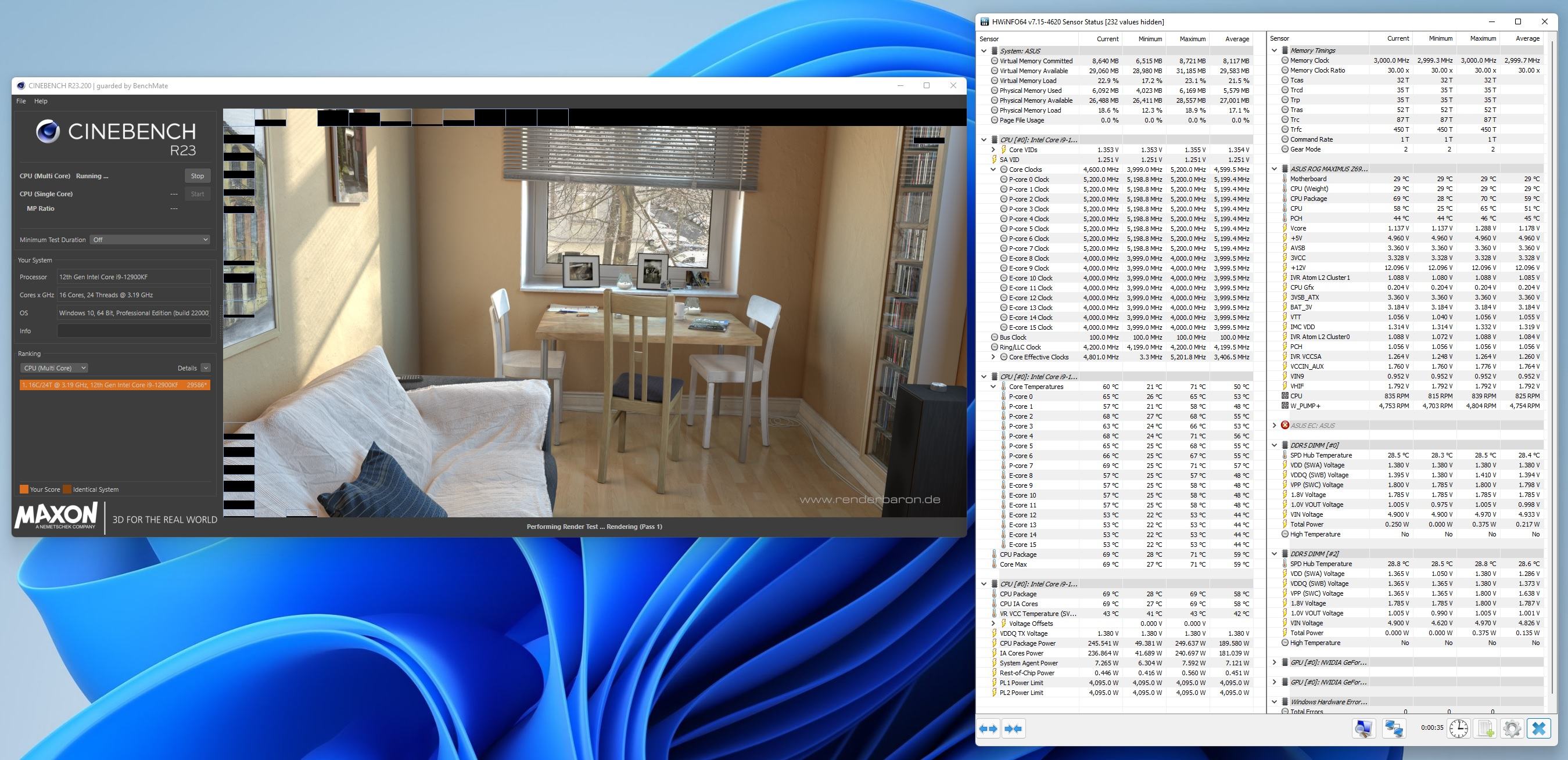Screen dimensions: 1568x760
Task: Select the Memory Clock Ratio row
Action: point(1406,70)
